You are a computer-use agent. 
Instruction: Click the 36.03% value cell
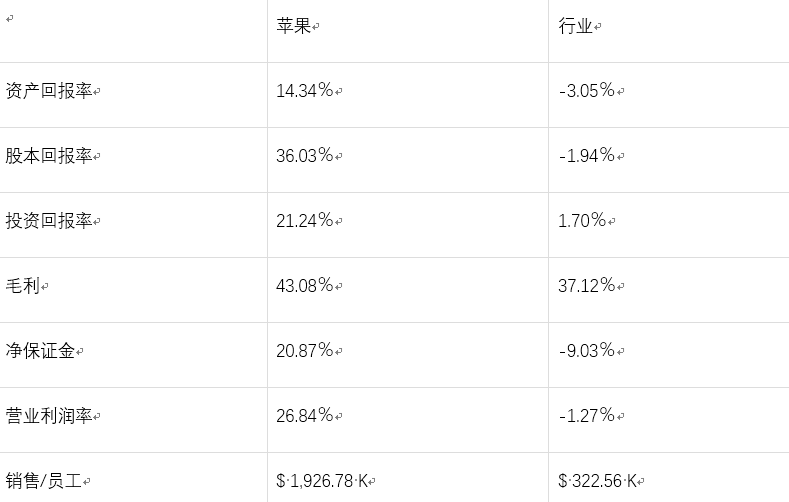pyautogui.click(x=305, y=156)
